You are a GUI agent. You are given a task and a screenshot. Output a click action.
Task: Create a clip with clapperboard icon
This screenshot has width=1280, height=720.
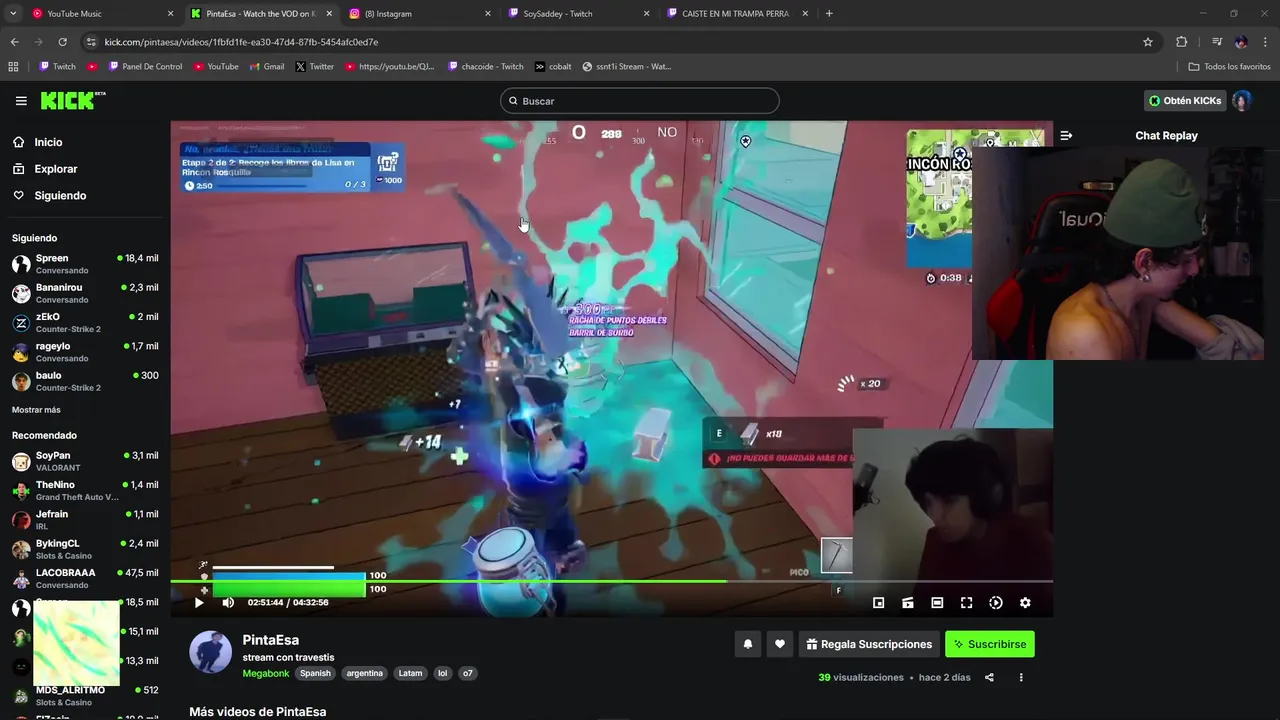(908, 603)
